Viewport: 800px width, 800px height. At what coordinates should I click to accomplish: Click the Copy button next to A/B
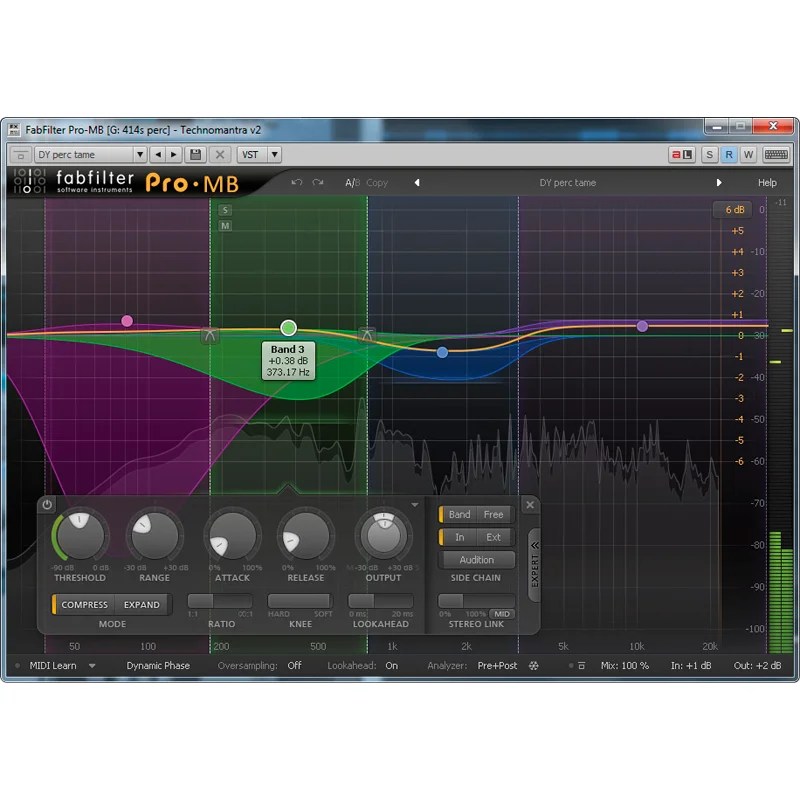377,183
